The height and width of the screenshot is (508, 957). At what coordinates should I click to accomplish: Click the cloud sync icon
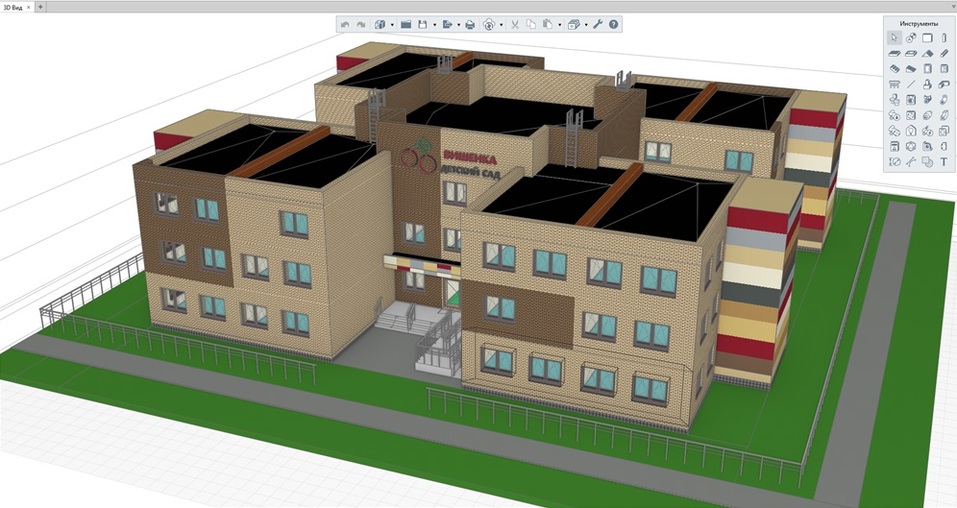click(x=489, y=24)
